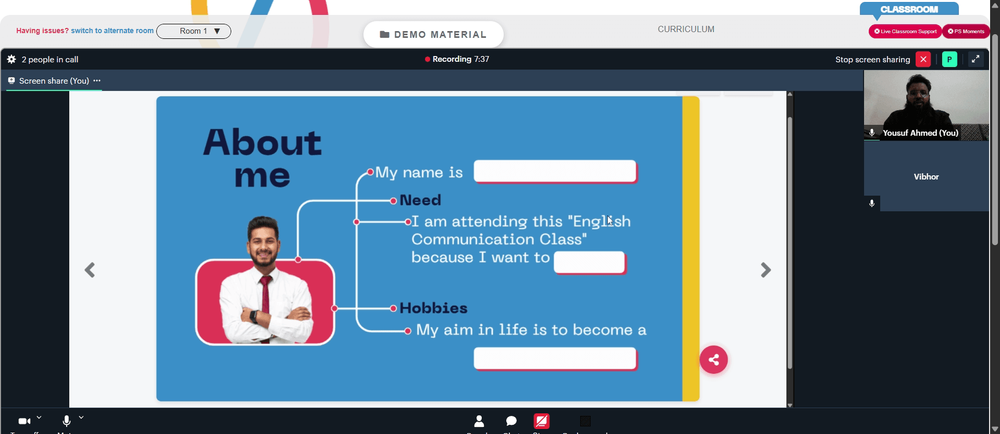Click the red share button on the slide
This screenshot has width=1000, height=434.
(714, 360)
